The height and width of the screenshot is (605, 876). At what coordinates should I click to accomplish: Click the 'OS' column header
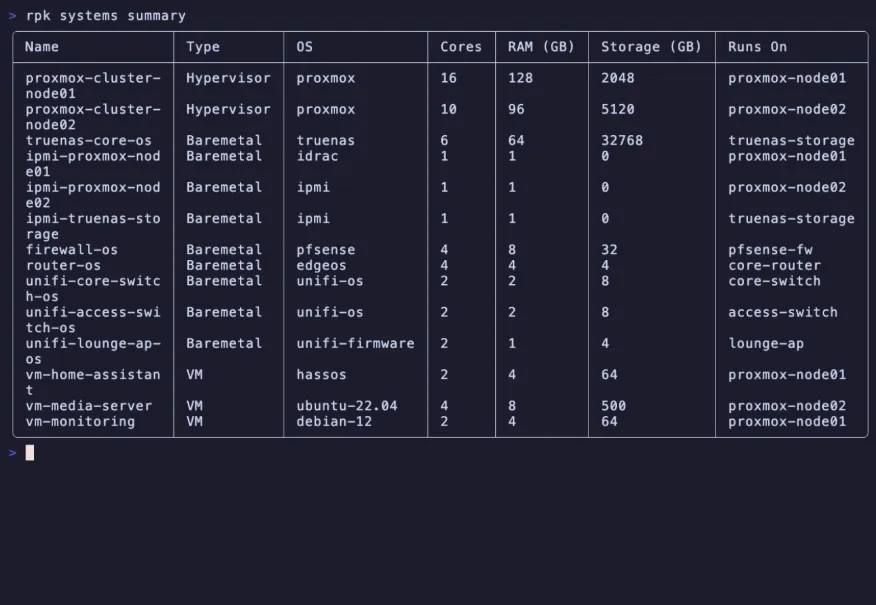pos(304,47)
